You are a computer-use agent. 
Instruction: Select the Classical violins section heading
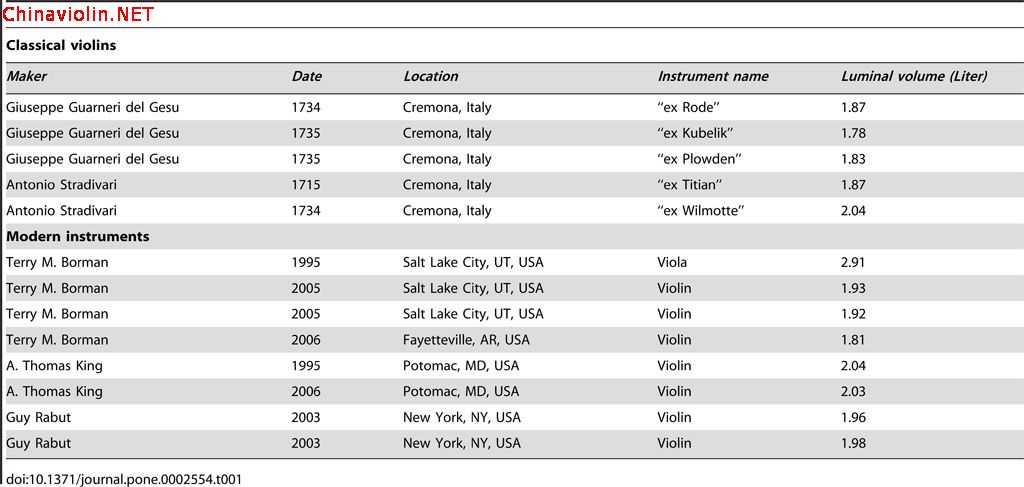tap(61, 46)
